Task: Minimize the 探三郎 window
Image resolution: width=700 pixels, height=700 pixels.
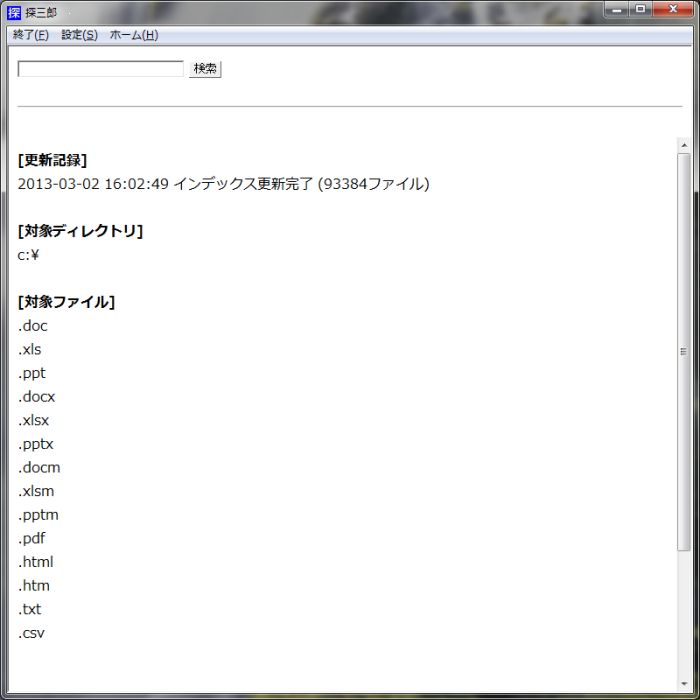Action: click(617, 9)
